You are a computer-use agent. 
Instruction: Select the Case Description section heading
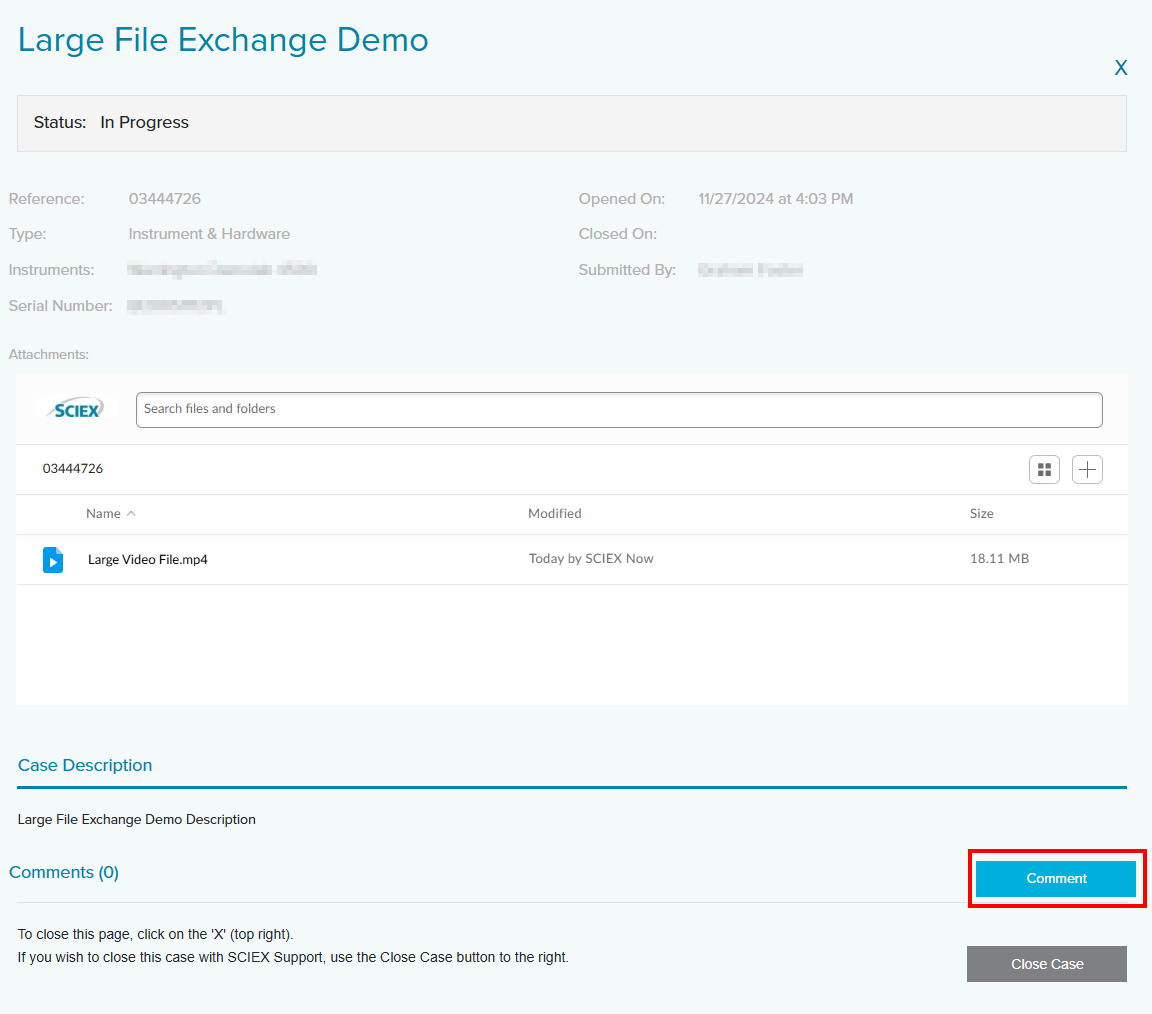tap(85, 765)
